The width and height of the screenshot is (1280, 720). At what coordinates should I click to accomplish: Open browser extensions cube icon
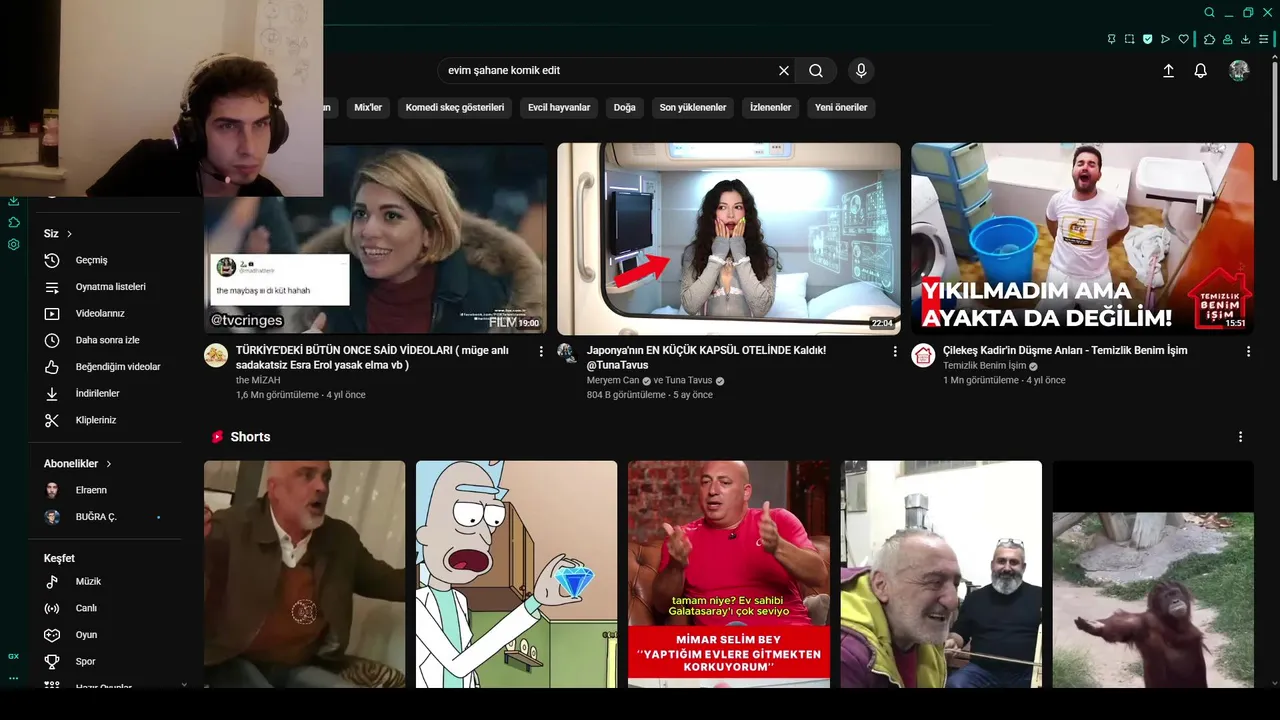[1209, 39]
